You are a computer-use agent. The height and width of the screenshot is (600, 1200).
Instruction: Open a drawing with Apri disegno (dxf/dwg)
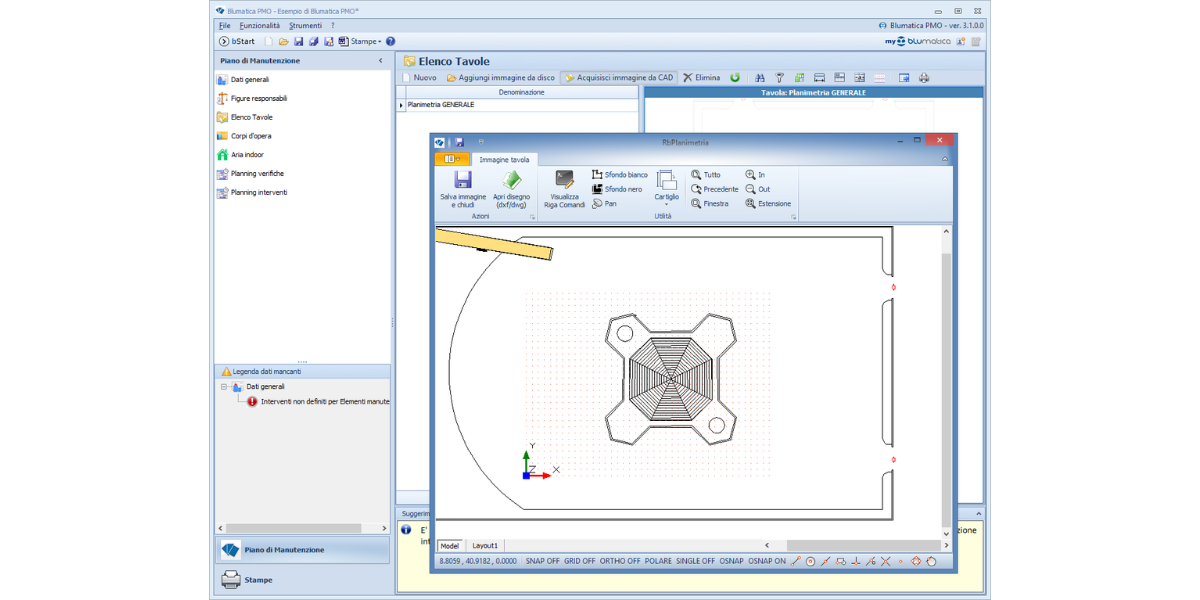point(512,181)
